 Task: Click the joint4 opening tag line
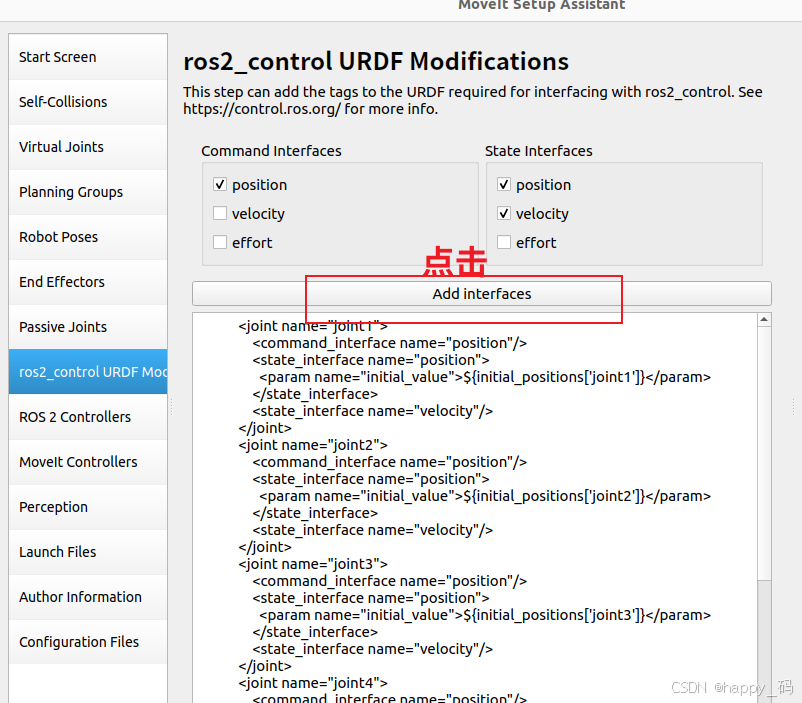tap(313, 683)
